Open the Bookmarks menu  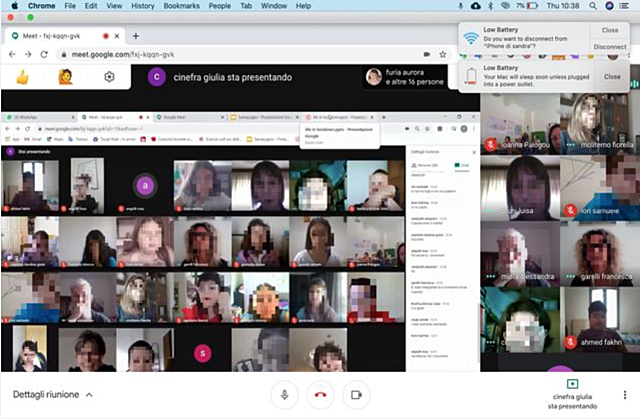(182, 6)
